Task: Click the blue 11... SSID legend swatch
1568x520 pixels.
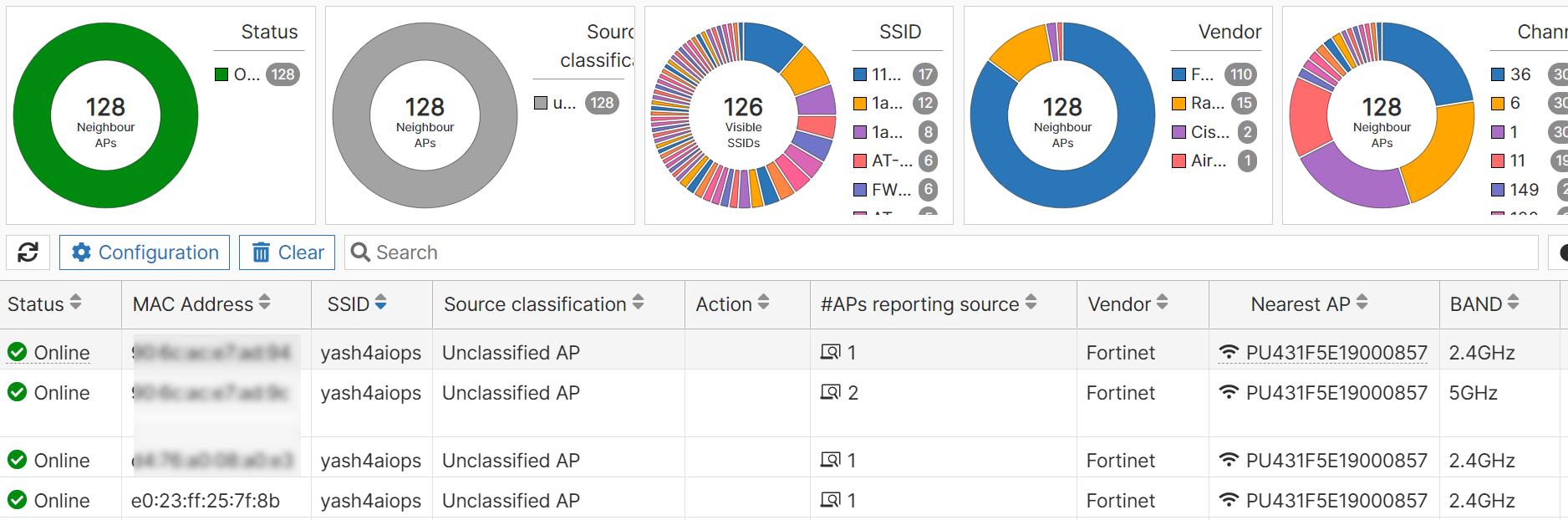Action: point(860,74)
